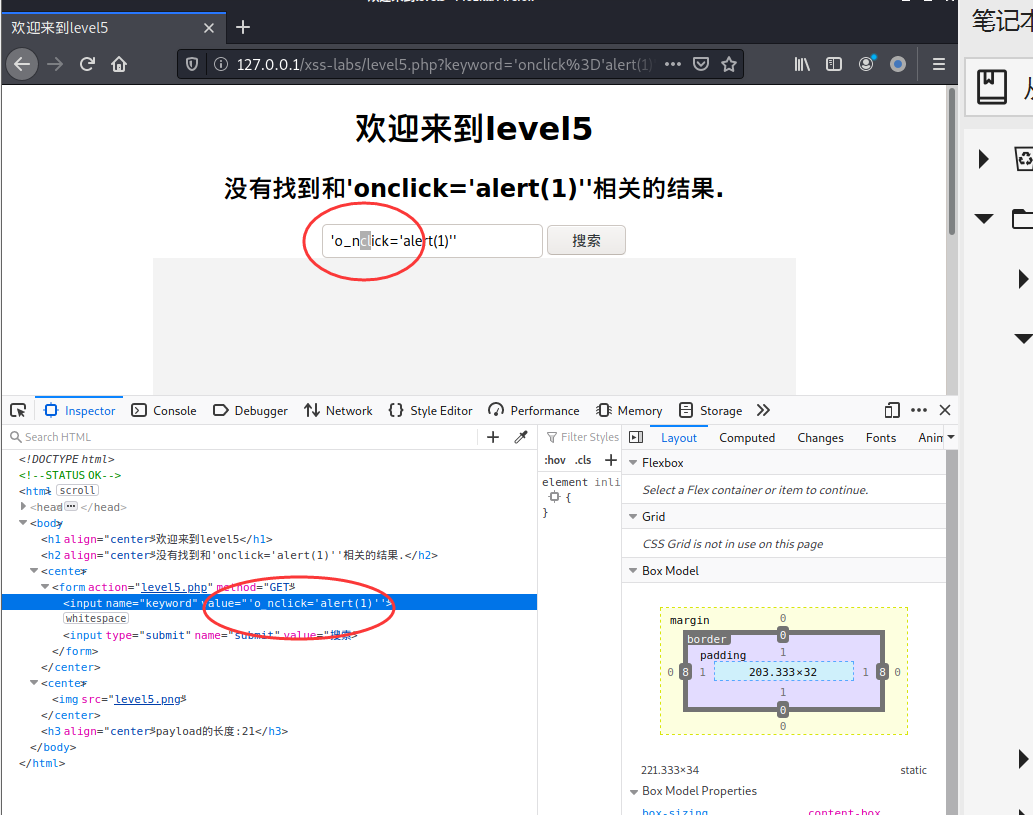Toggle pseudo-class states with :hov
Viewport: 1033px width, 815px height.
(x=556, y=459)
